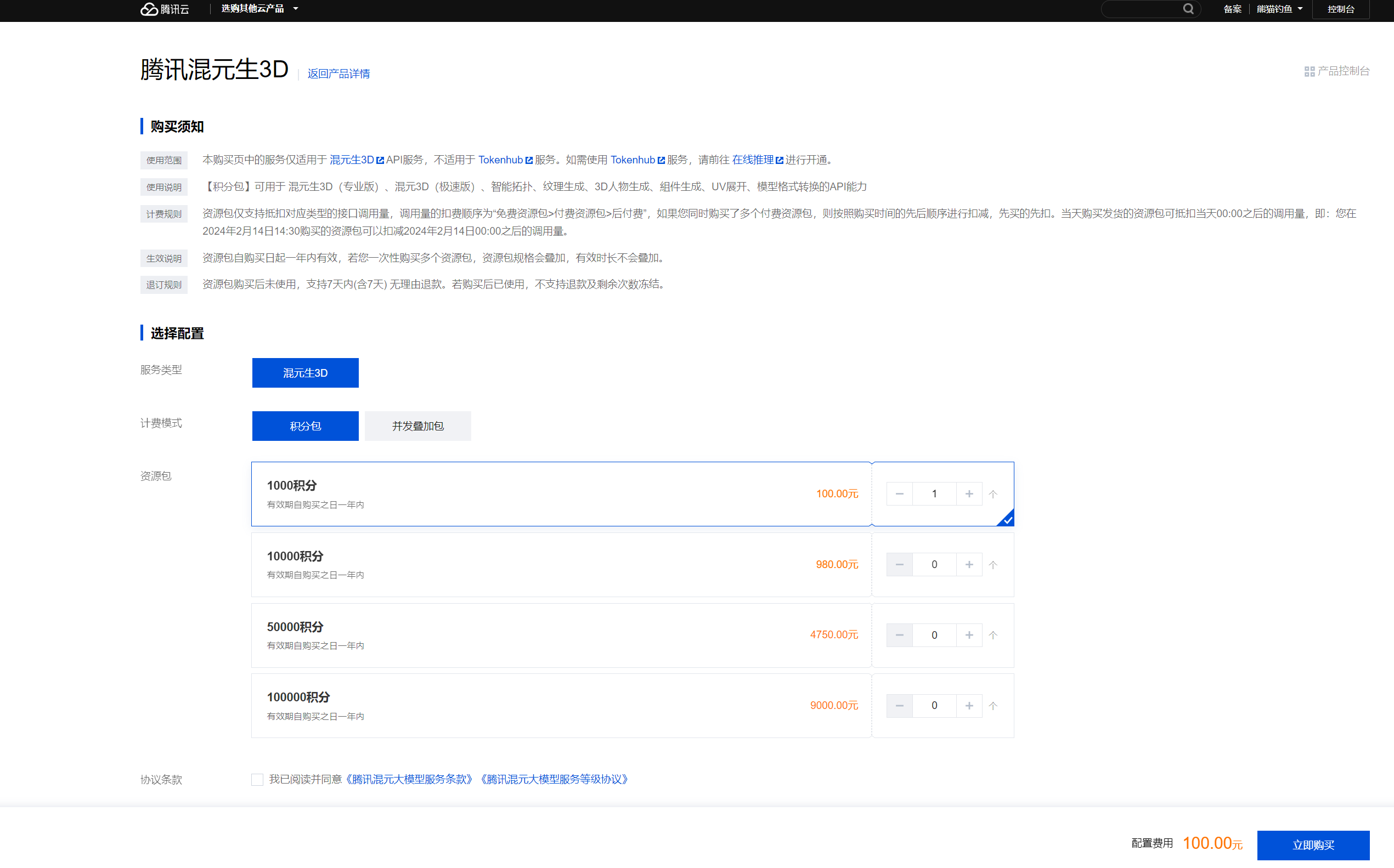The width and height of the screenshot is (1394, 868).
Task: Select the 积分包 billing mode
Action: (x=305, y=426)
